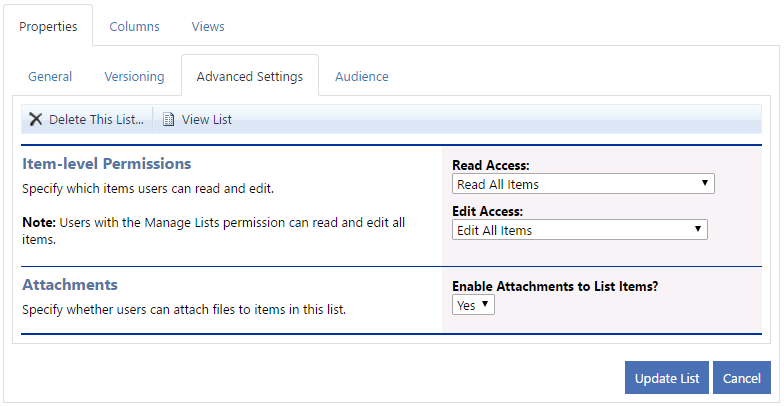Switch to the Columns tab

click(134, 26)
